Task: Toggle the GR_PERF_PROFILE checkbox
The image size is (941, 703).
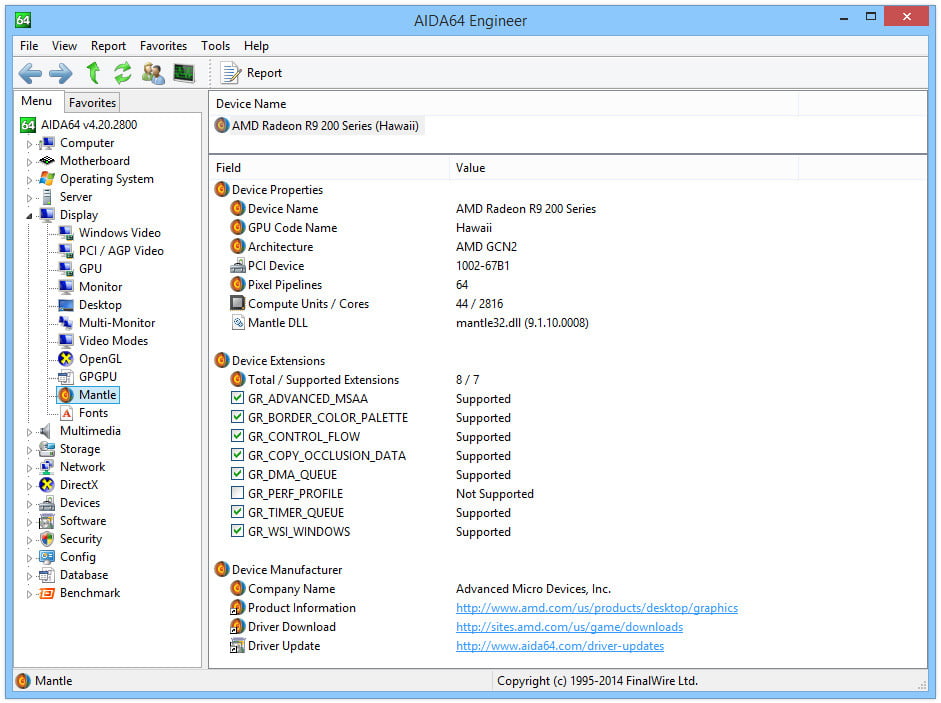Action: (x=238, y=494)
